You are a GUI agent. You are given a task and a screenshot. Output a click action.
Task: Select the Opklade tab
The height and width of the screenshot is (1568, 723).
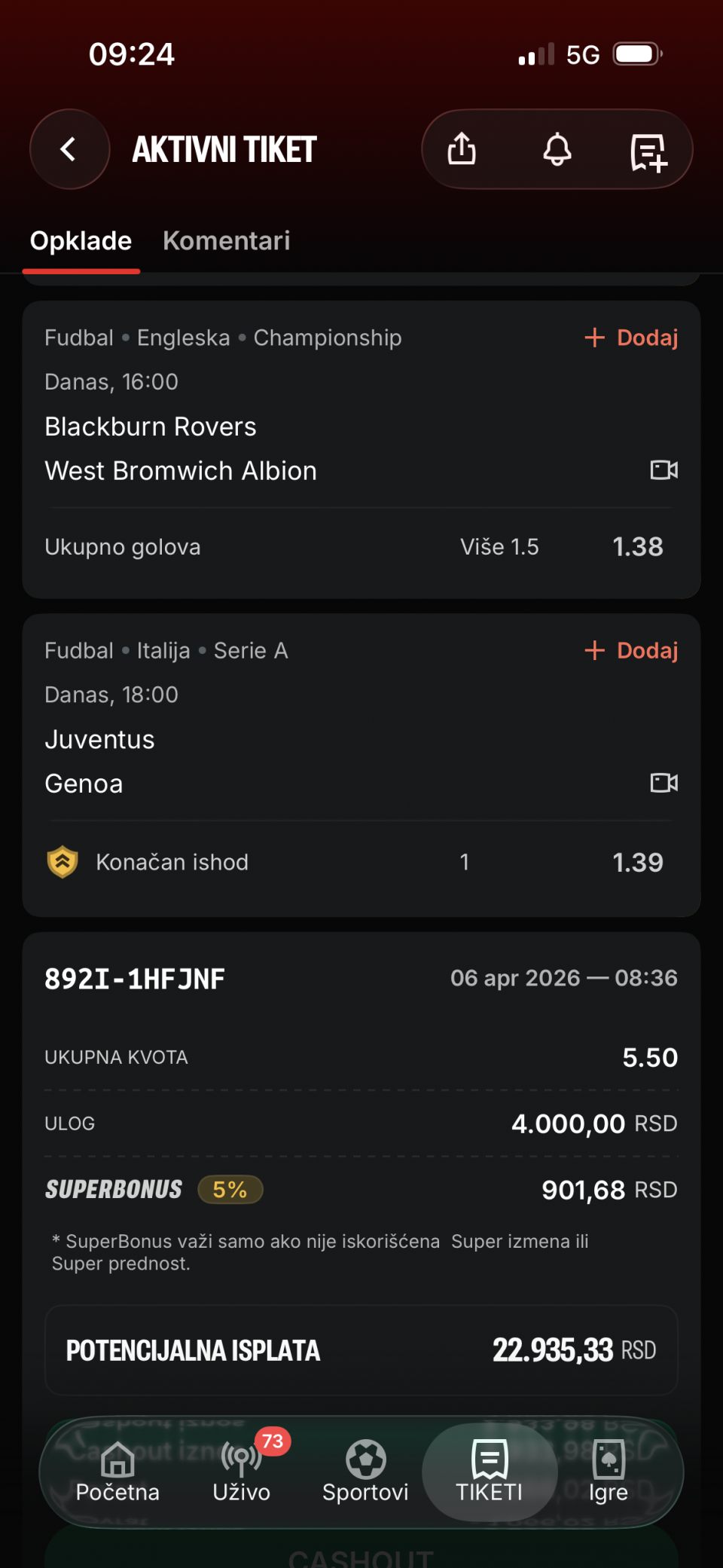[81, 241]
